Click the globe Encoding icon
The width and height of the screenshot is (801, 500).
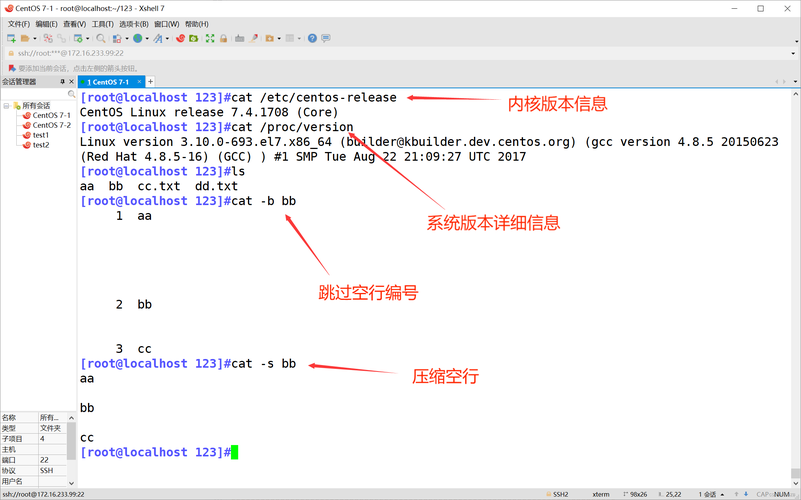(x=137, y=38)
